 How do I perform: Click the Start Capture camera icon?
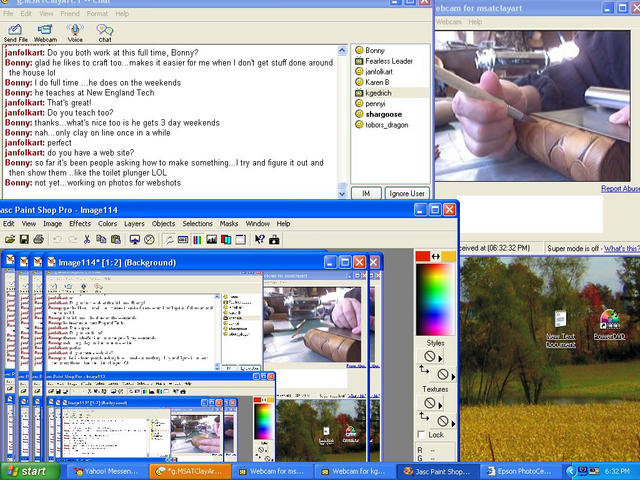pyautogui.click(x=274, y=240)
